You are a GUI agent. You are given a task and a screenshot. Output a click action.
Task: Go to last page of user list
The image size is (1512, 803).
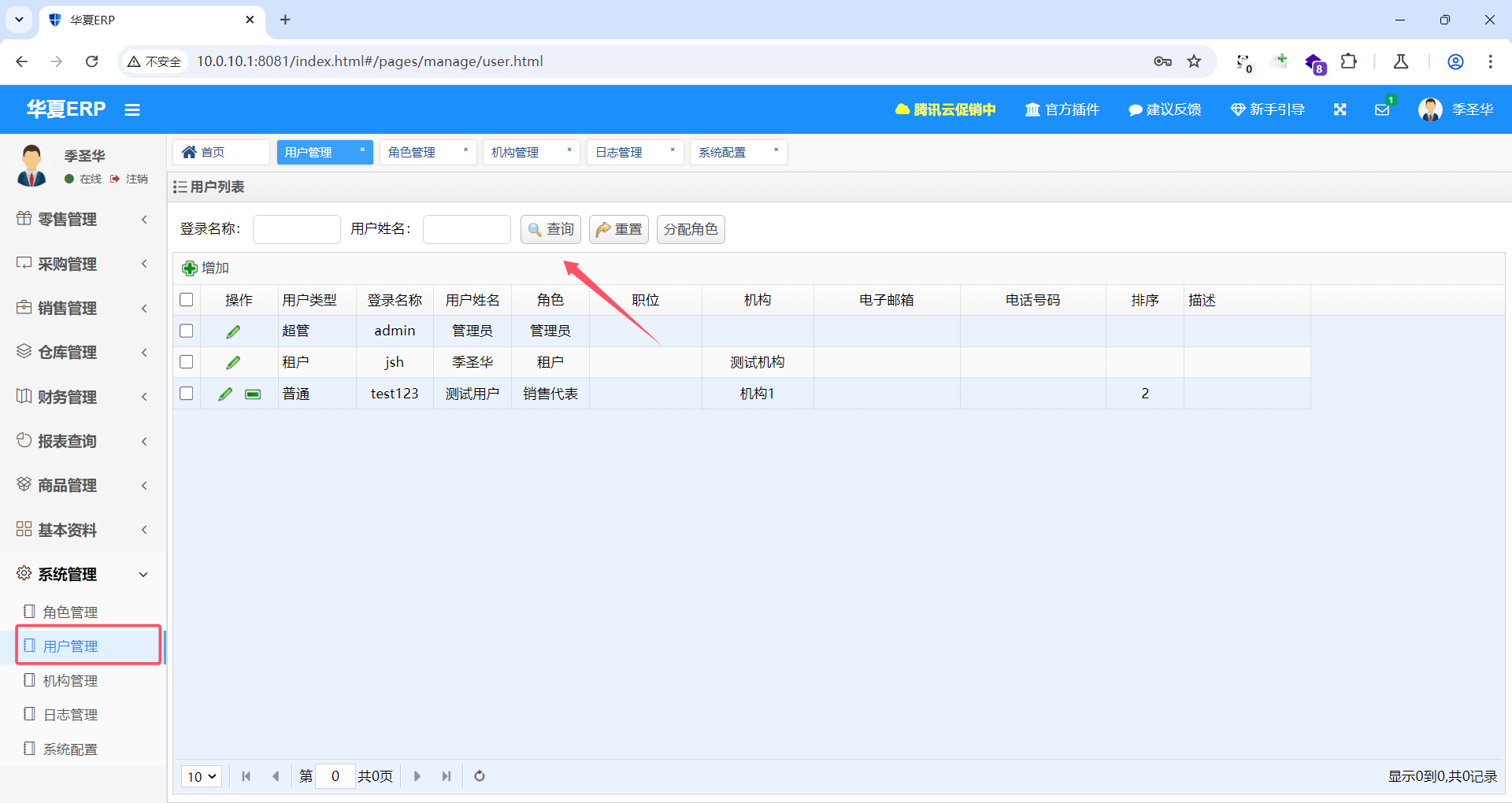pyautogui.click(x=447, y=776)
